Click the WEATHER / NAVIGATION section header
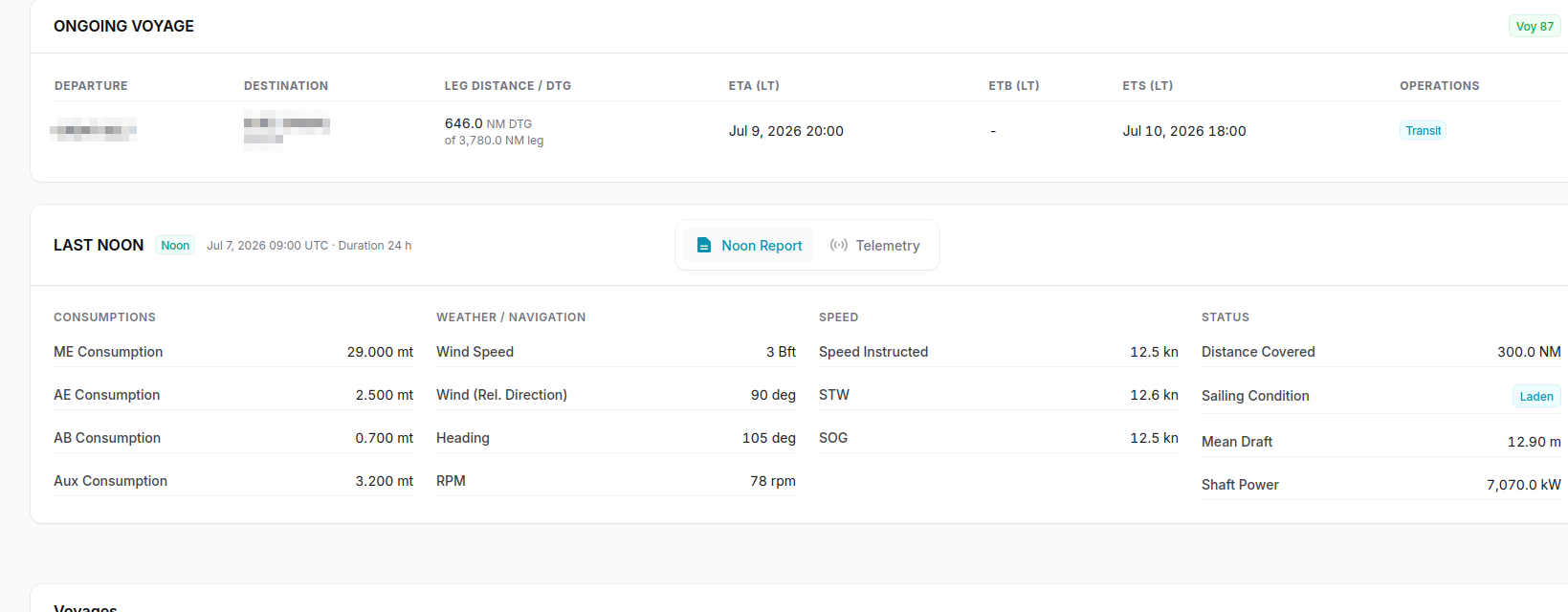 click(x=511, y=317)
